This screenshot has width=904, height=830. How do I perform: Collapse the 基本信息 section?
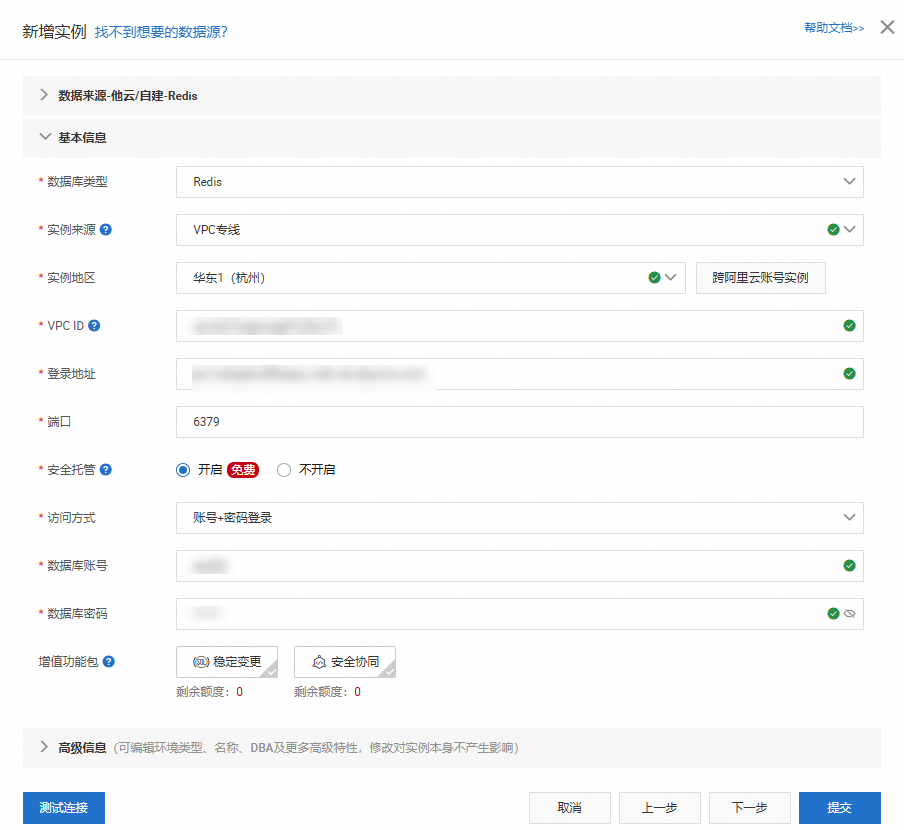pos(451,138)
